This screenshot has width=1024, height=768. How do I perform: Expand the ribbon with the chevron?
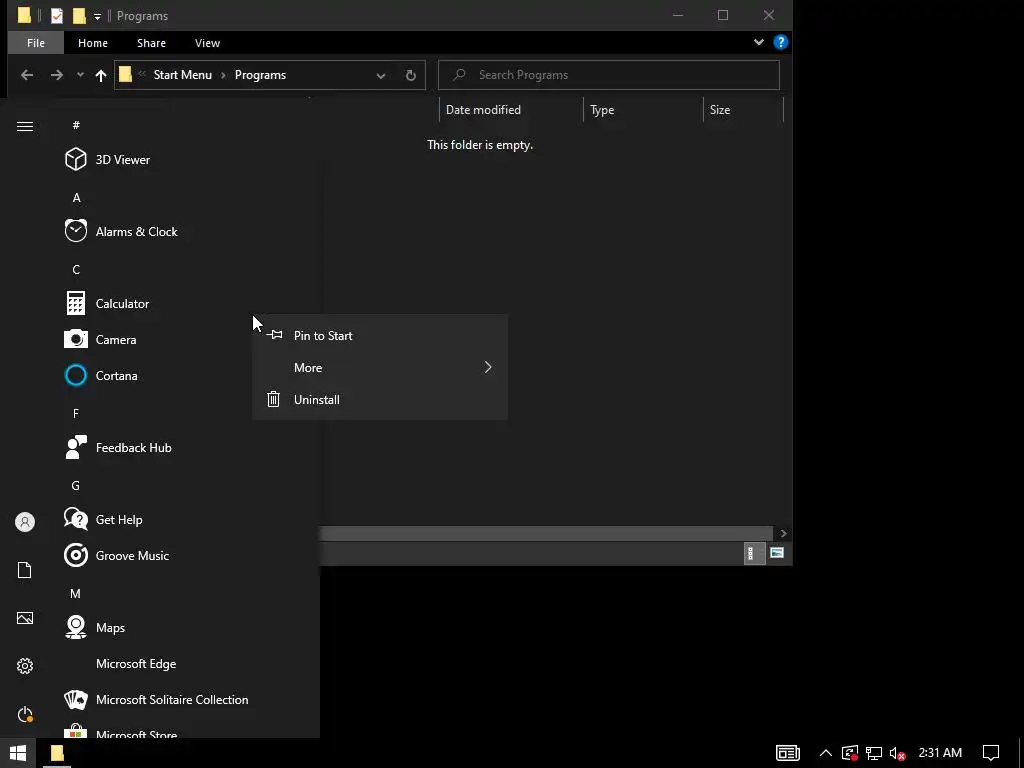coord(759,42)
